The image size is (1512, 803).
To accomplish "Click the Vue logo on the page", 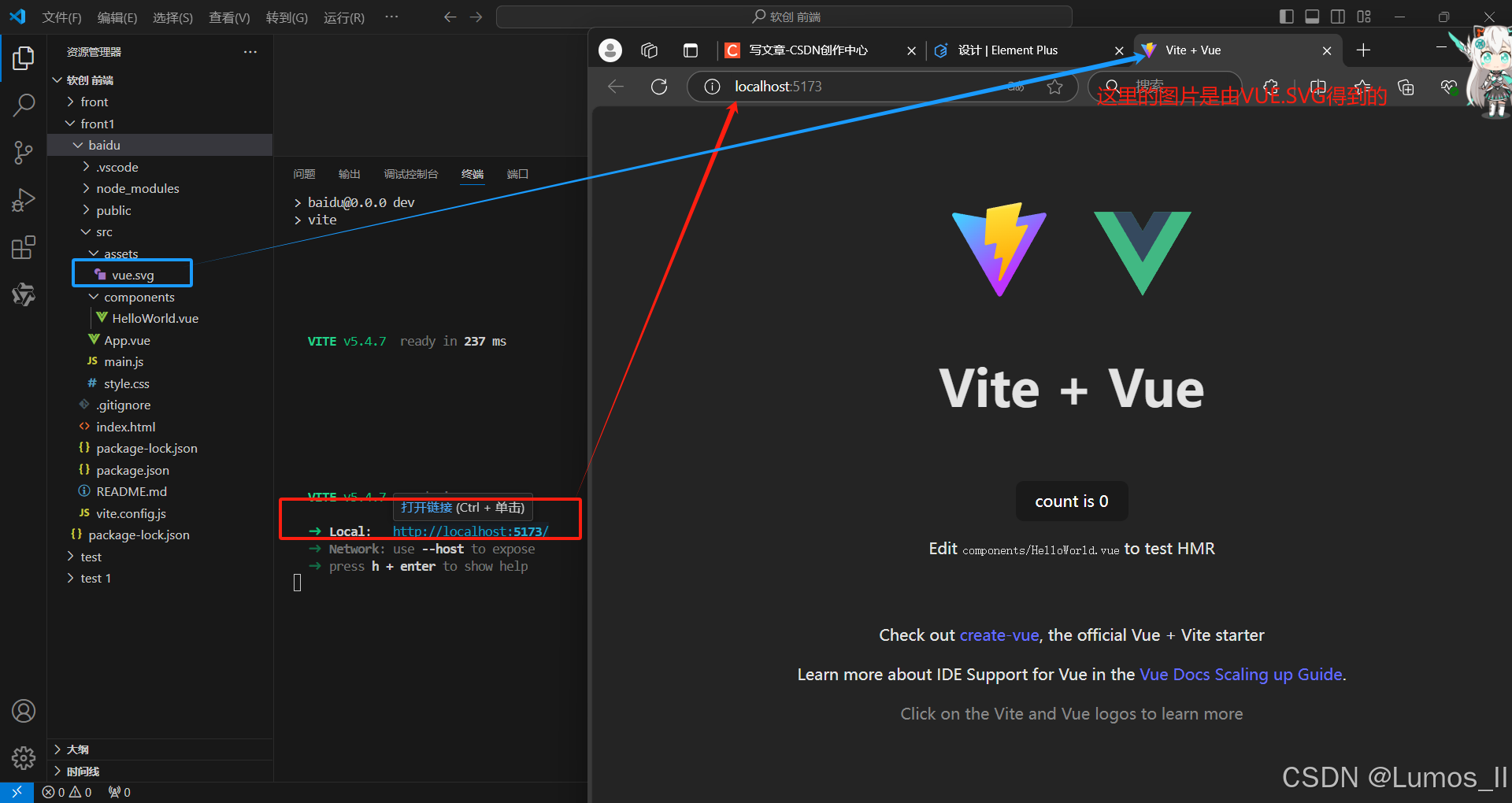I will (1143, 253).
